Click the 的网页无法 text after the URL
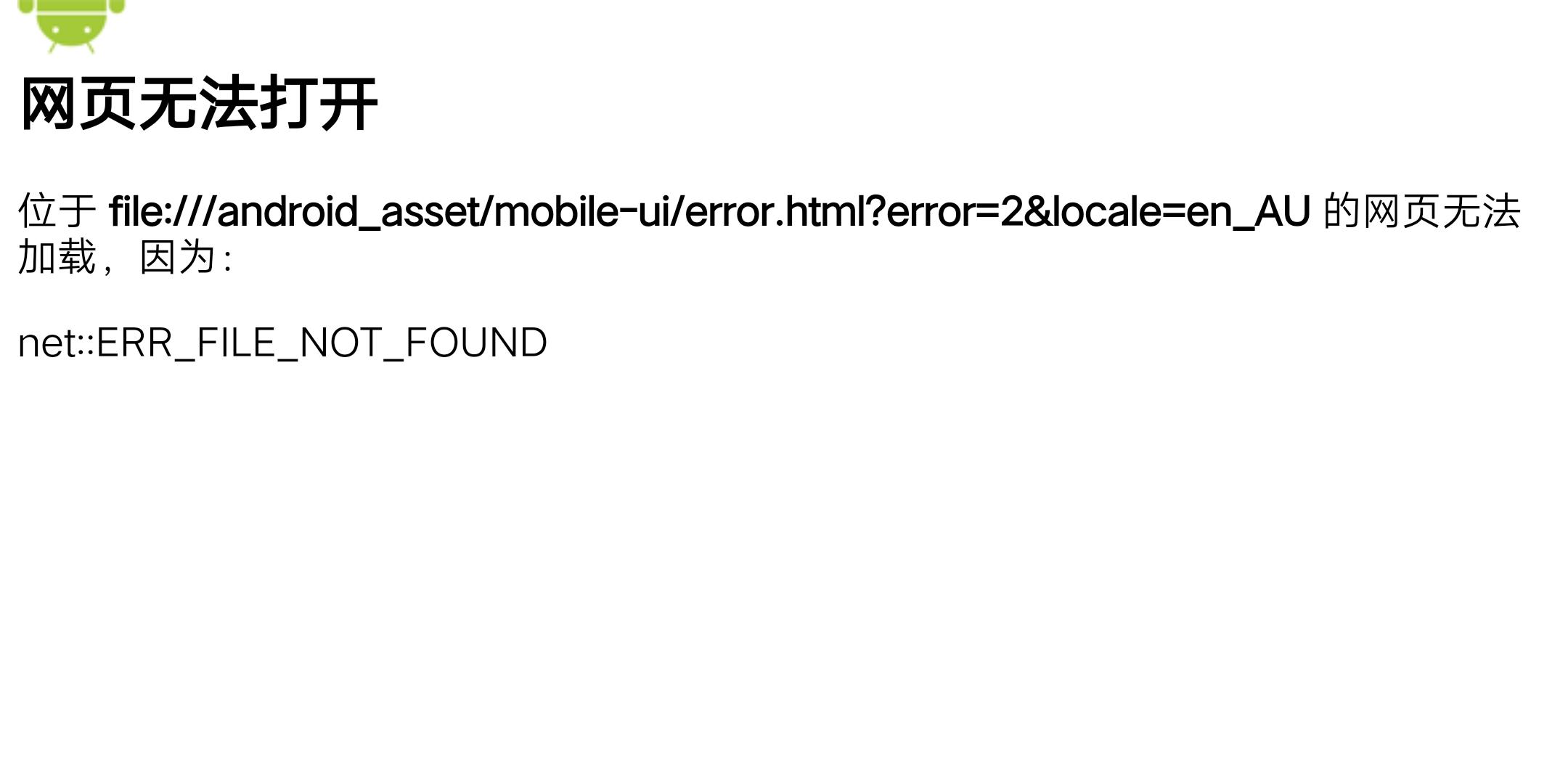 (x=1422, y=211)
